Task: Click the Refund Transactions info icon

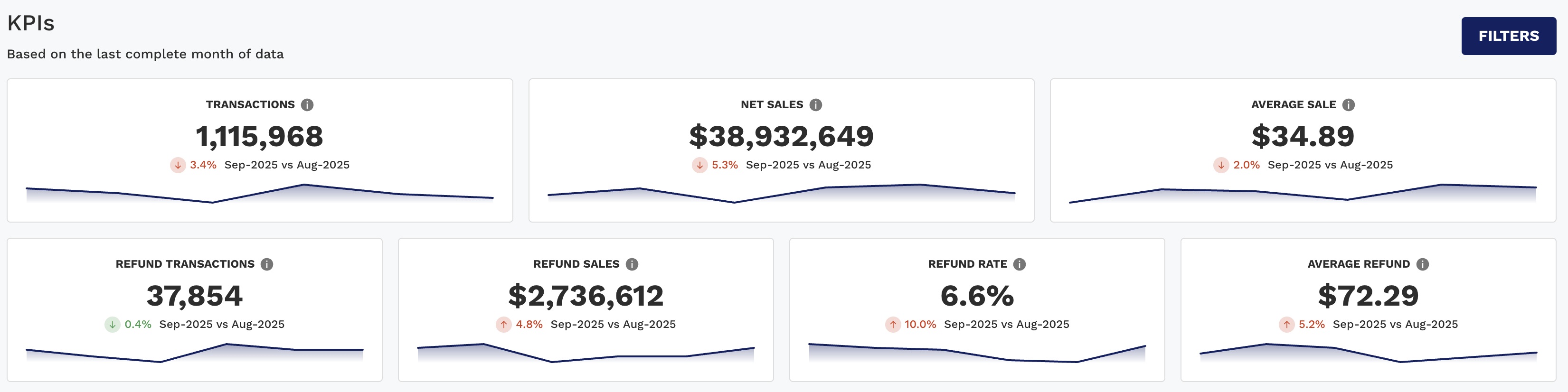Action: tap(266, 264)
